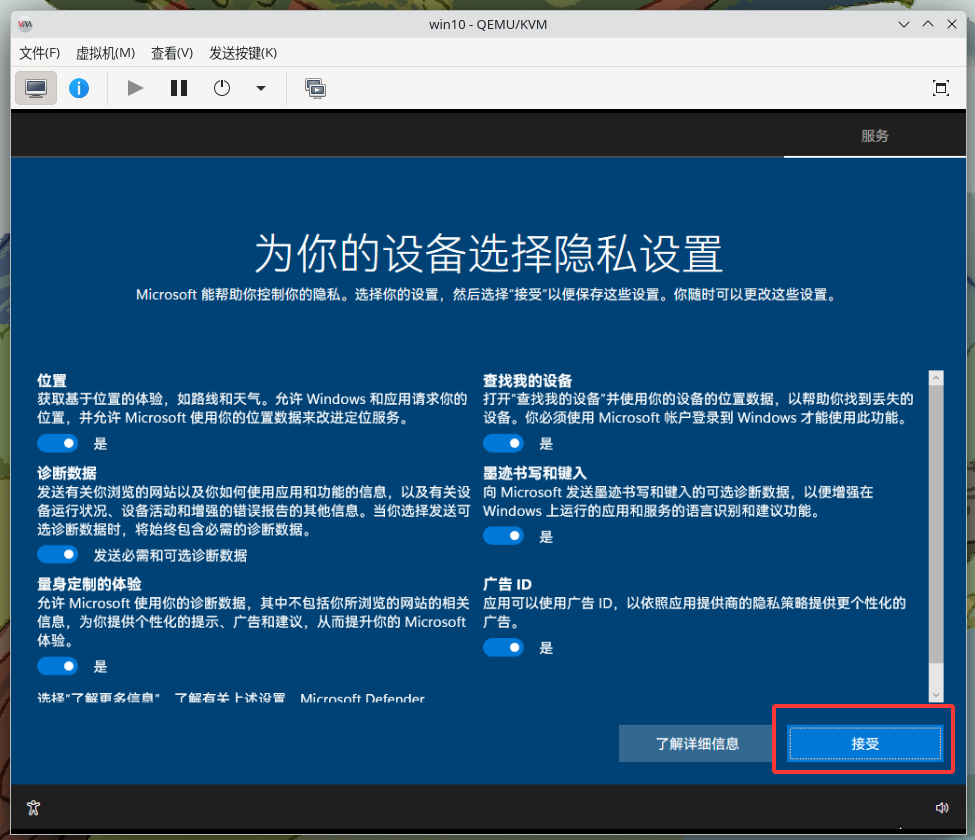Open the 查看(V) menu

pos(172,53)
